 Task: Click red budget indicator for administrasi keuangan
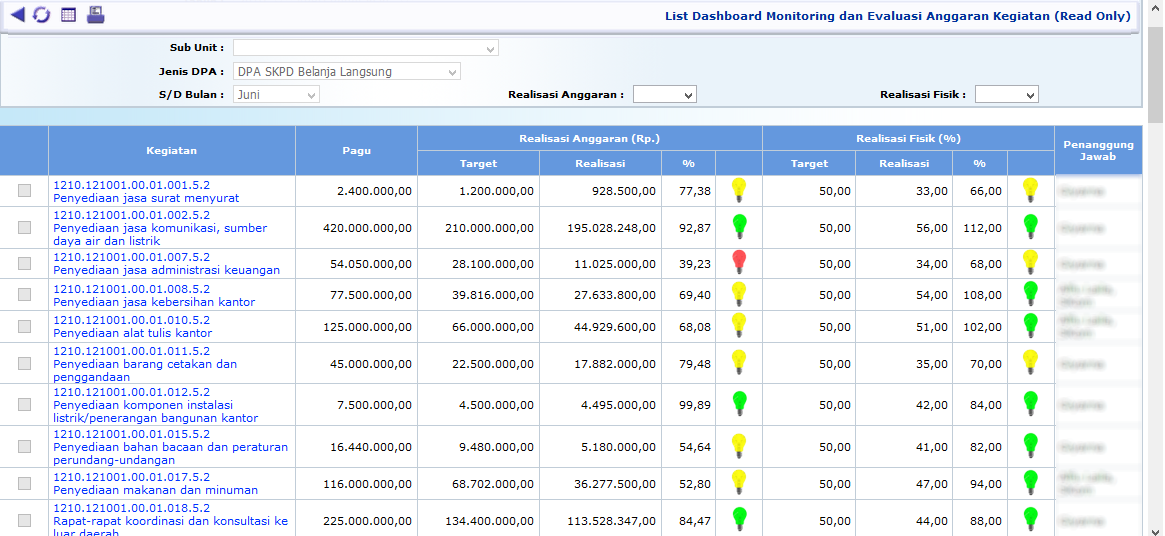pyautogui.click(x=739, y=263)
